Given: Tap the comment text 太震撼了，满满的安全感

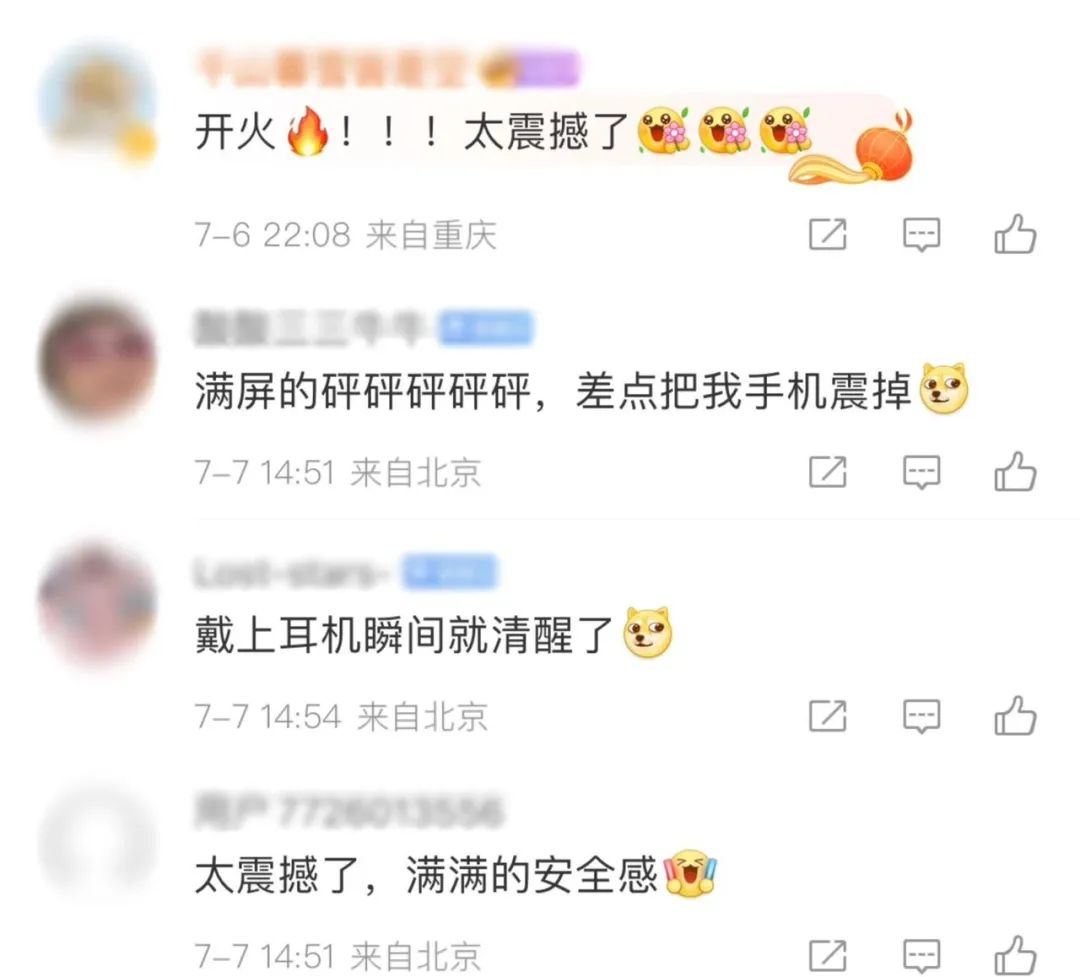Looking at the screenshot, I should click(426, 876).
